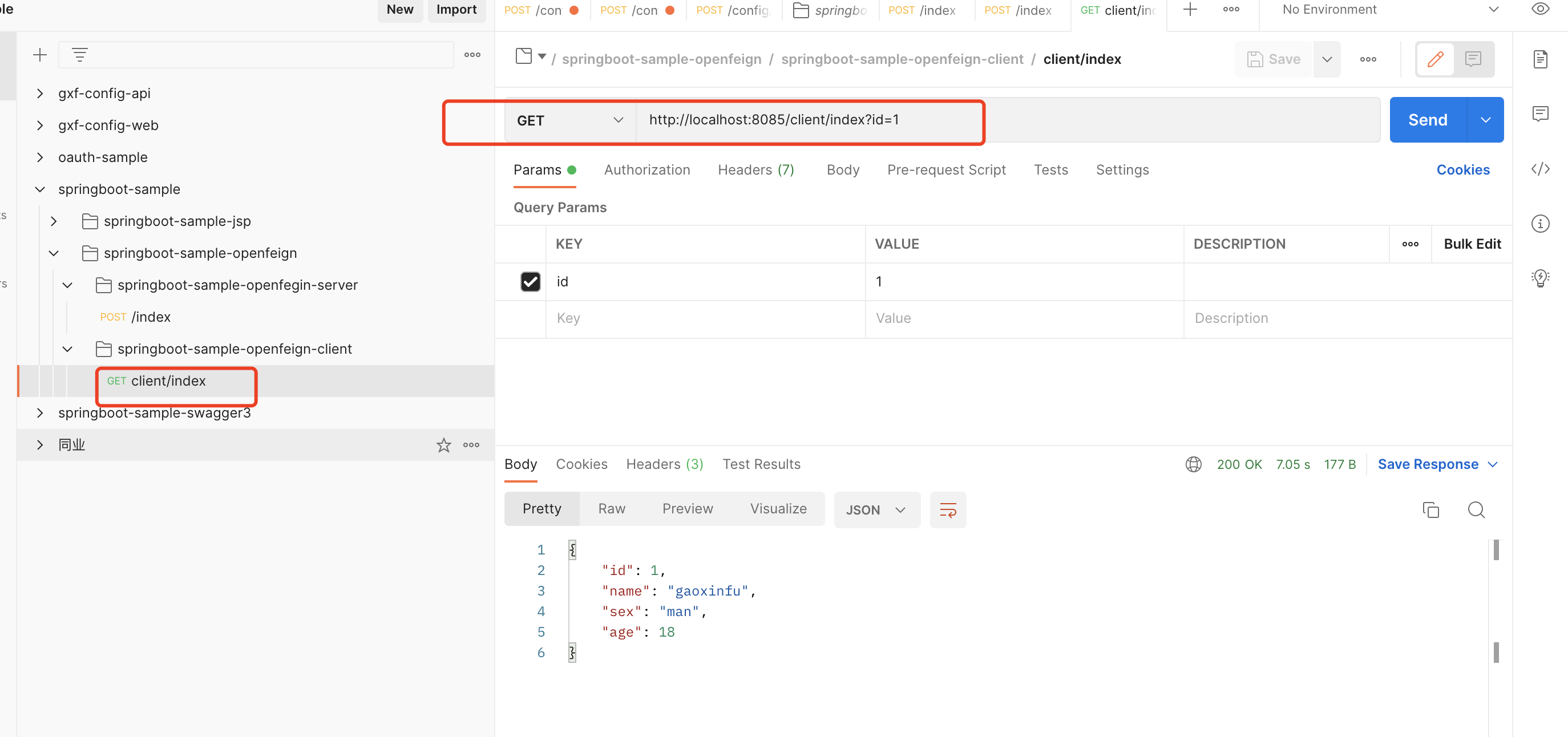Toggle line wrapping in response viewer
This screenshot has height=737, width=1568.
coord(948,510)
